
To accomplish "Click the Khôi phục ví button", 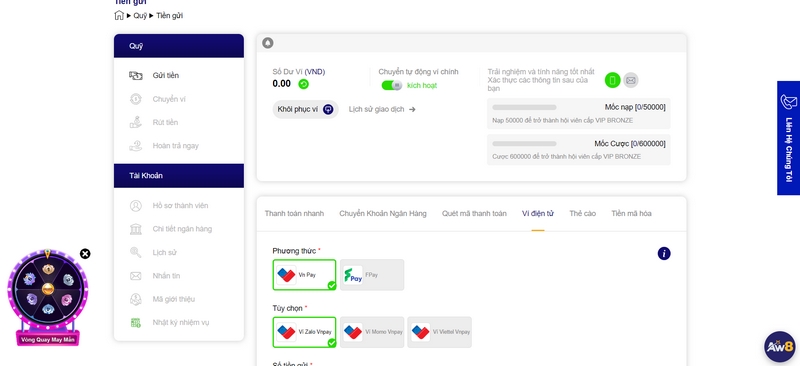I will pos(305,109).
